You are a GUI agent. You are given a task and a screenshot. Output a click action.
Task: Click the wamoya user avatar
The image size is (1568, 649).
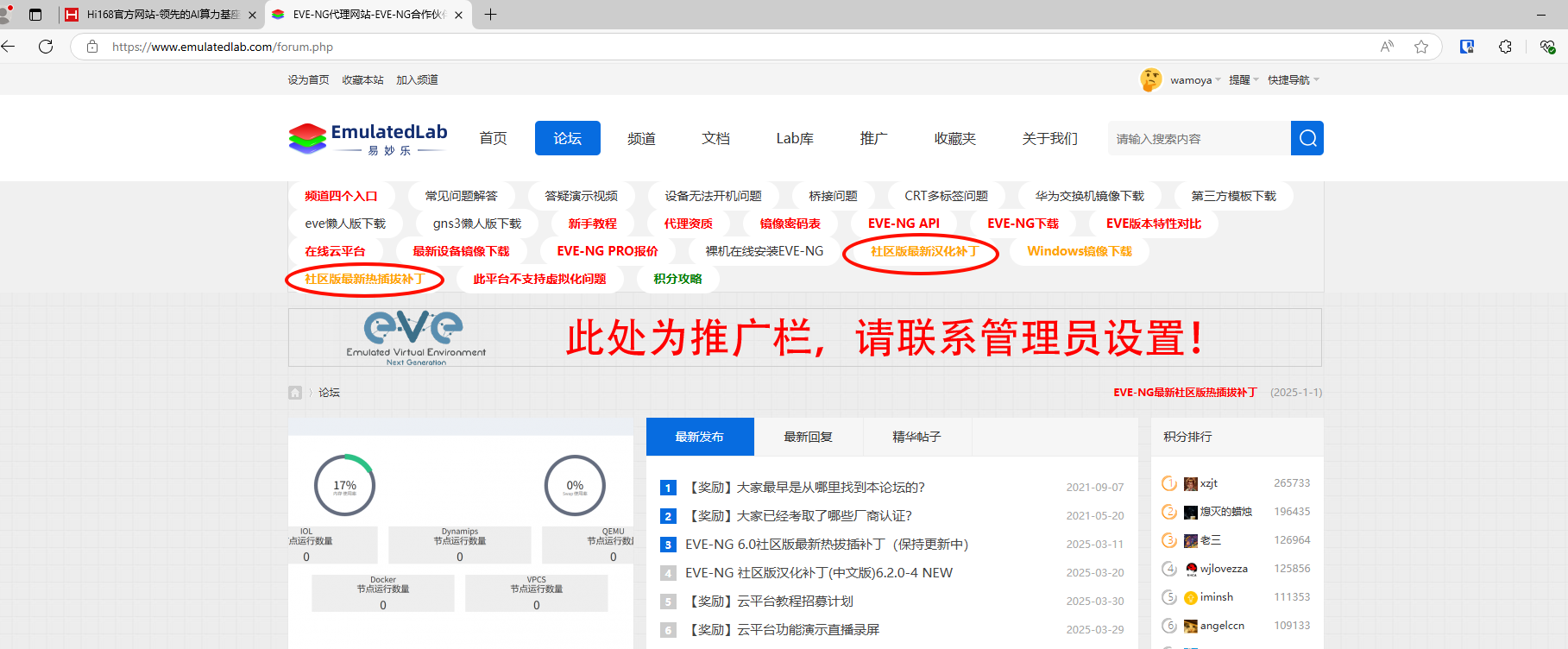coord(1151,80)
